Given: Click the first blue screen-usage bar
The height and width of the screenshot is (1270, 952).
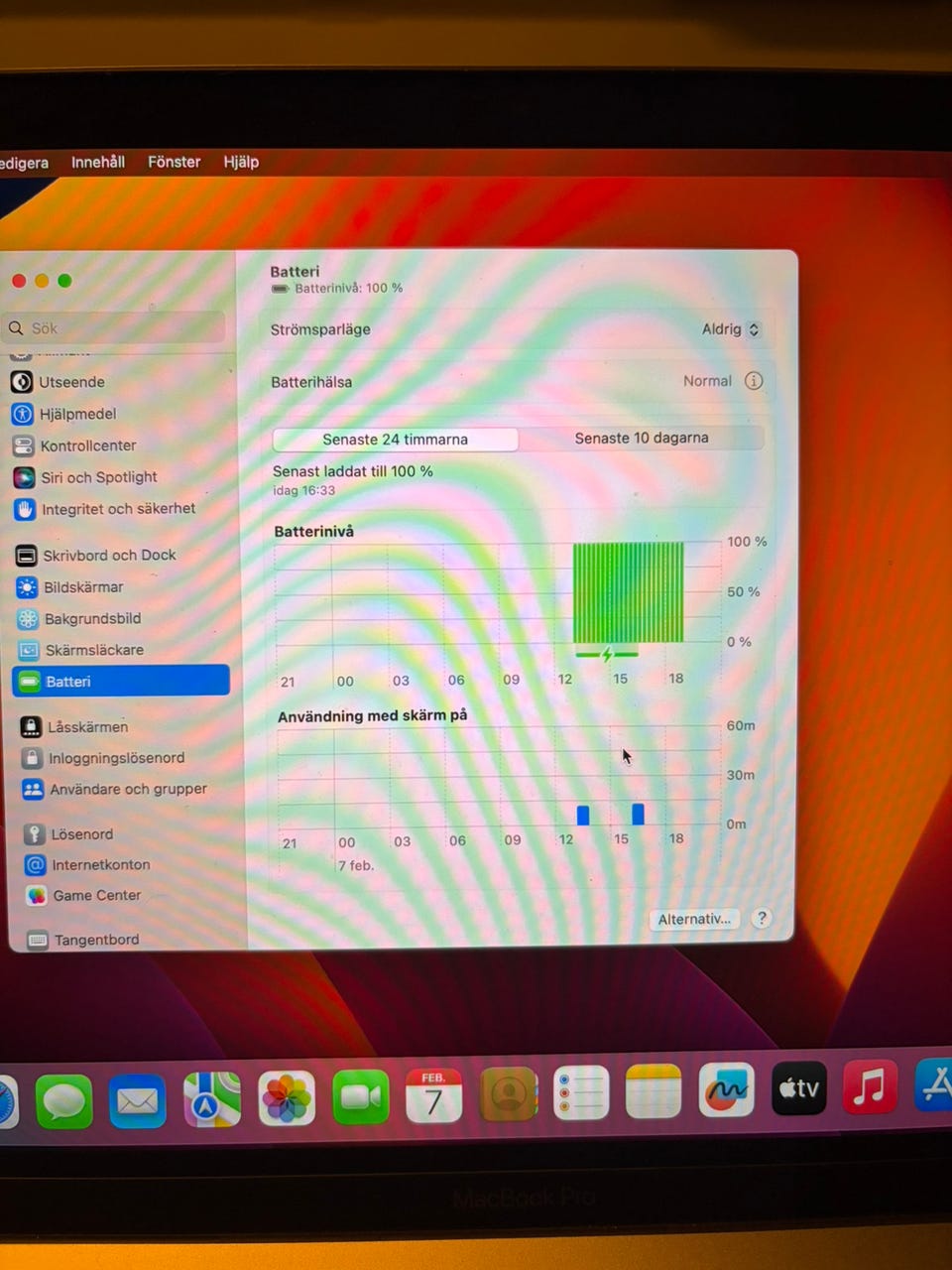Looking at the screenshot, I should pos(583,815).
